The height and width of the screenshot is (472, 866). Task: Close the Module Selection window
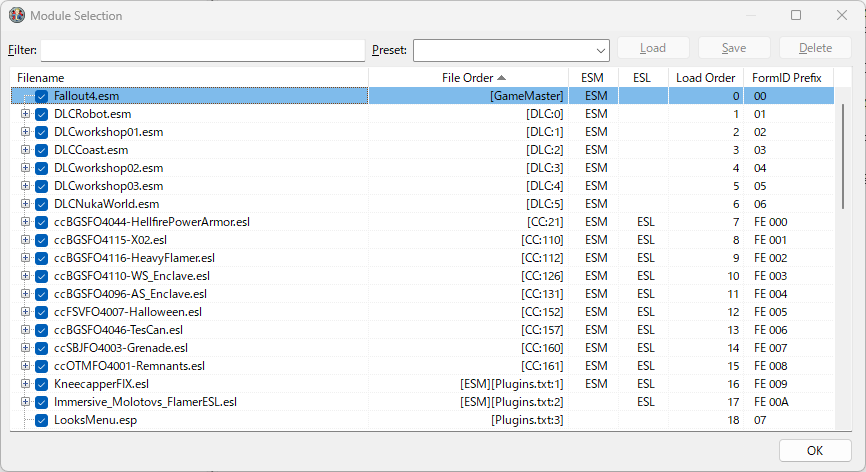click(842, 15)
